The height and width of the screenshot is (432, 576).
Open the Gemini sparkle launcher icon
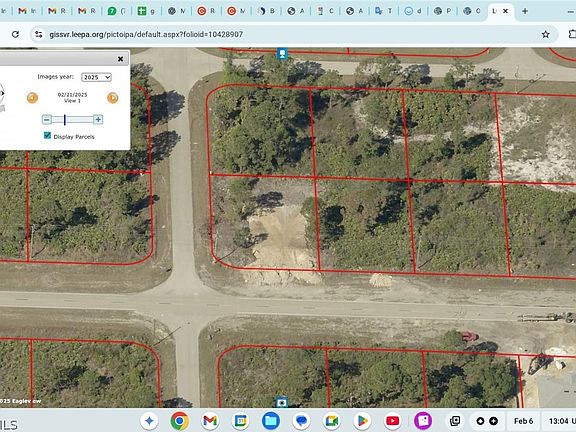click(149, 421)
